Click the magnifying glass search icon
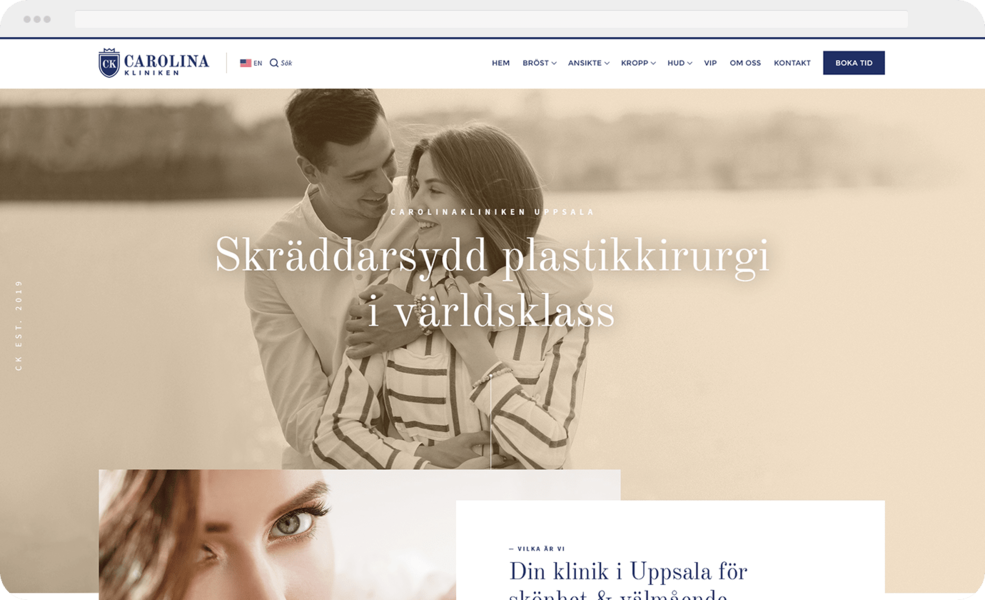This screenshot has width=985, height=600. click(x=274, y=63)
